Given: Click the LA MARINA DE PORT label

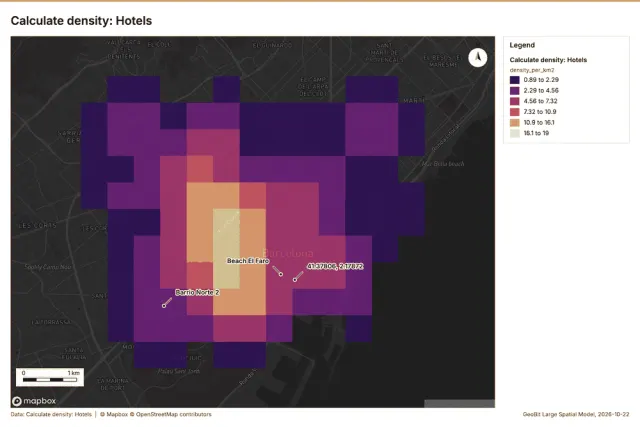Looking at the screenshot, I should tap(113, 384).
